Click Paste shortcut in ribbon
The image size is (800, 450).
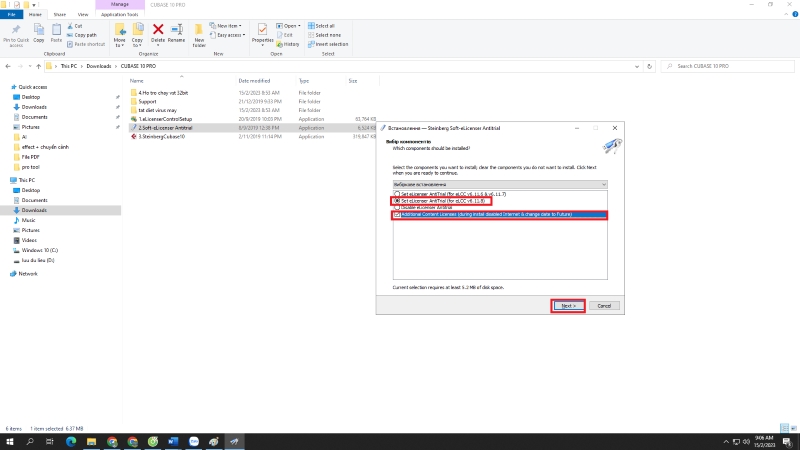click(86, 44)
